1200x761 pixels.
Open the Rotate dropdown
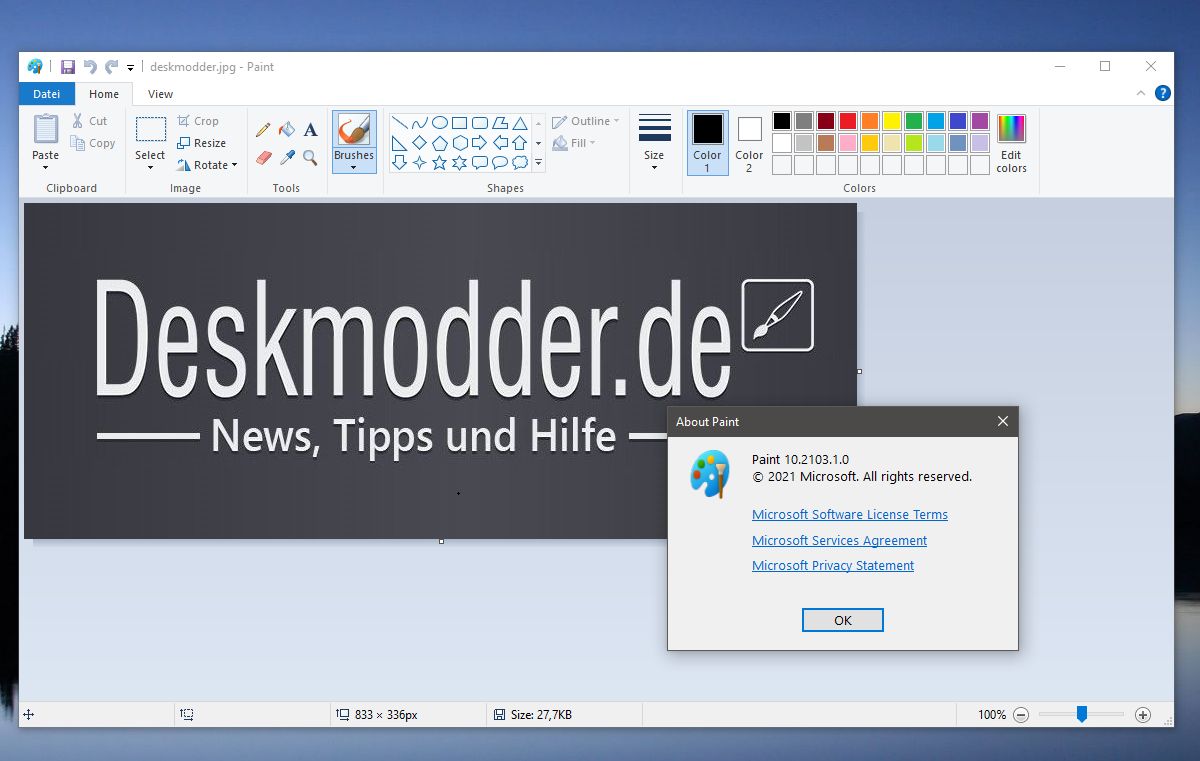point(207,165)
